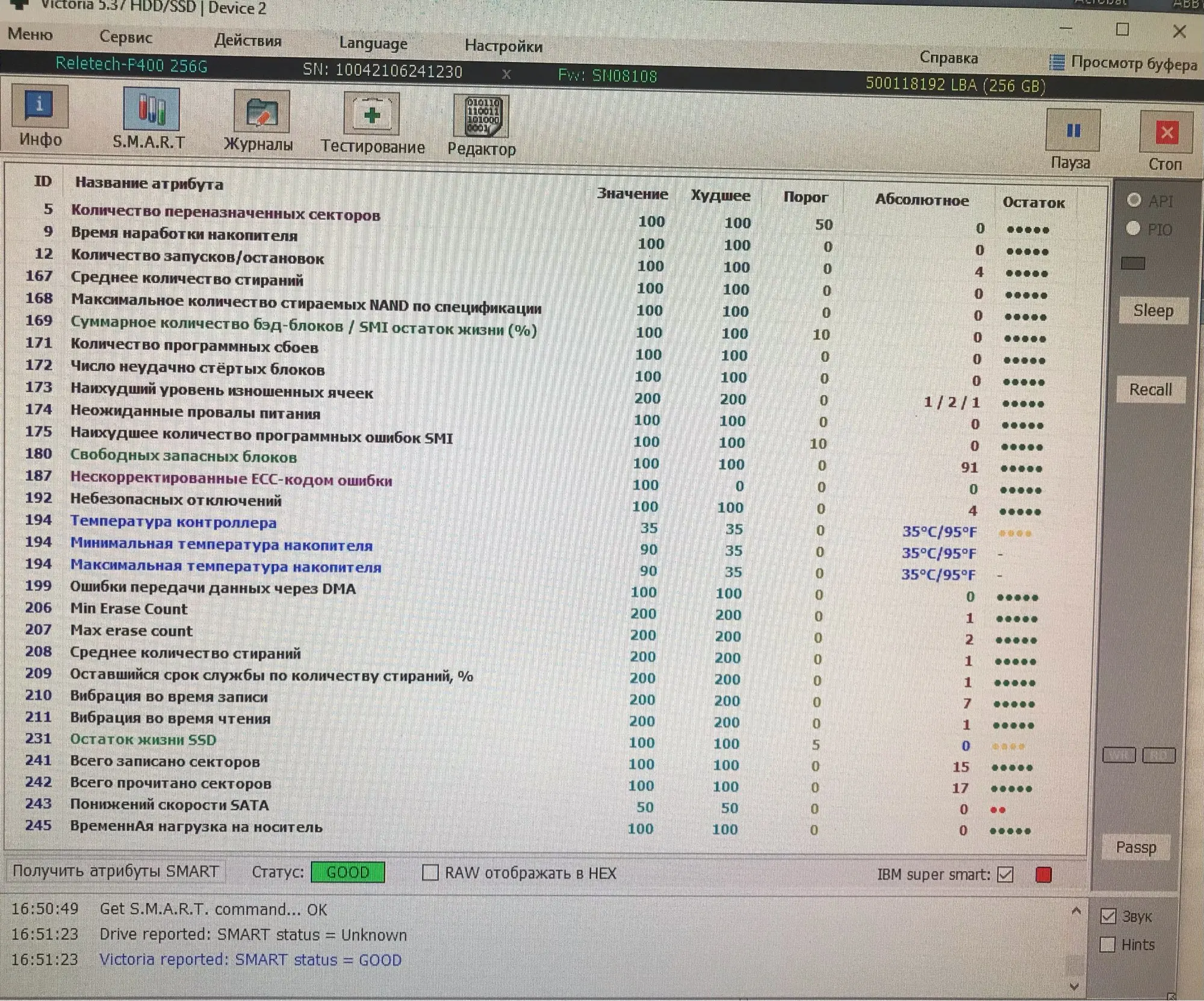Select the S.M.A.R.T test tubes icon
The width and height of the screenshot is (1204, 1001).
151,110
